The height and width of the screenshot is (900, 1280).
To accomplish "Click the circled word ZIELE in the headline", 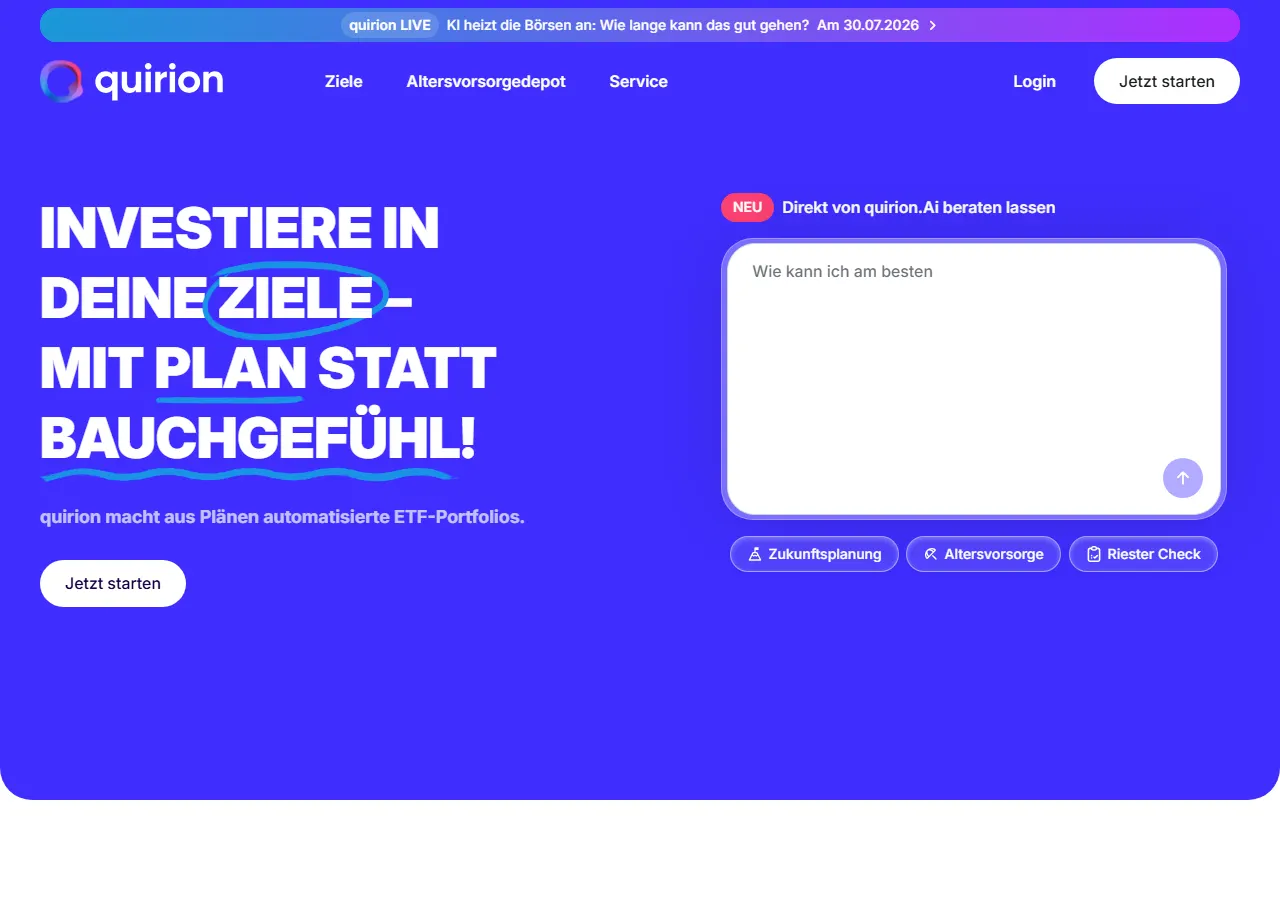I will click(x=295, y=298).
